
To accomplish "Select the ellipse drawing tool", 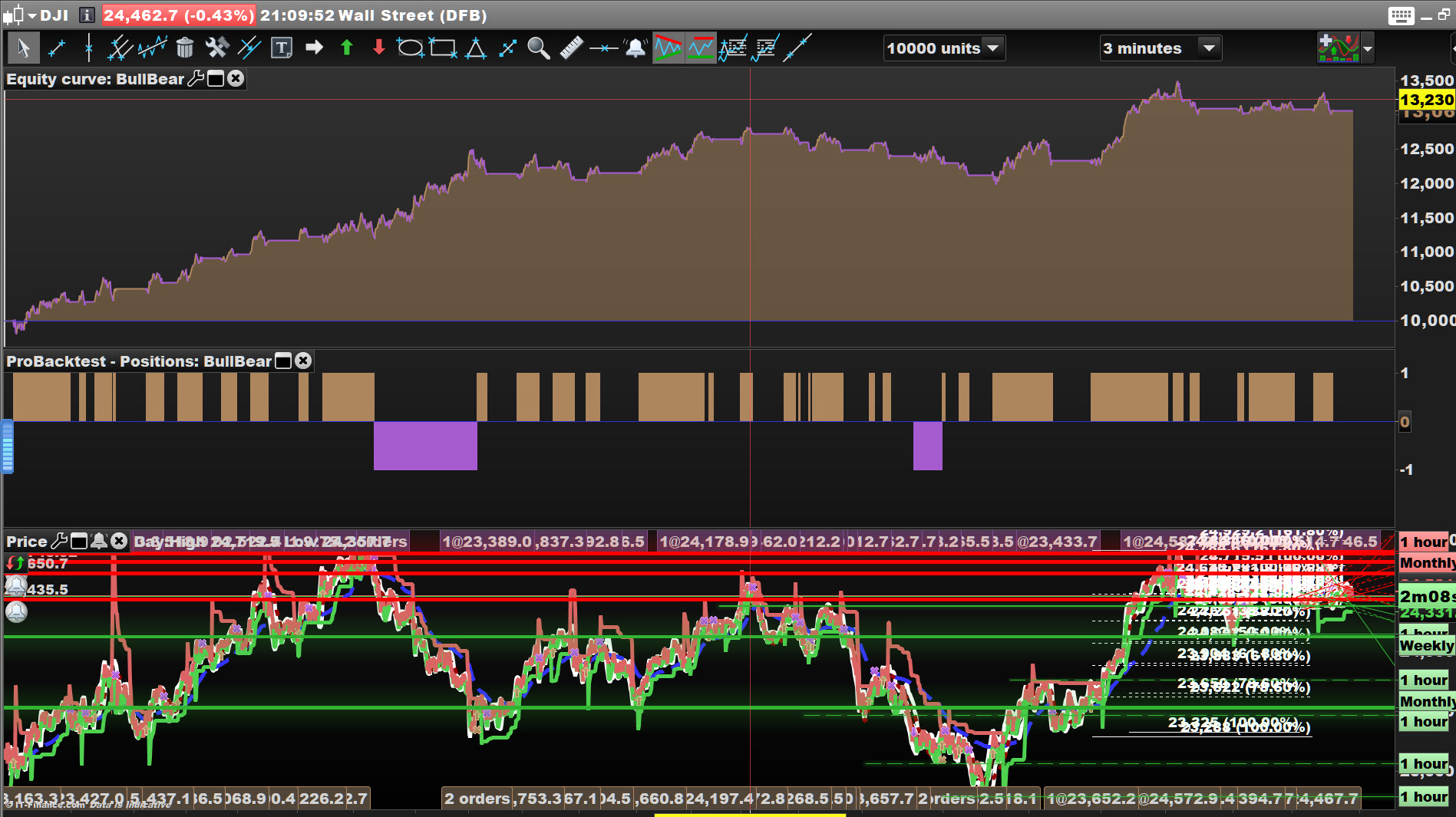I will tap(410, 48).
